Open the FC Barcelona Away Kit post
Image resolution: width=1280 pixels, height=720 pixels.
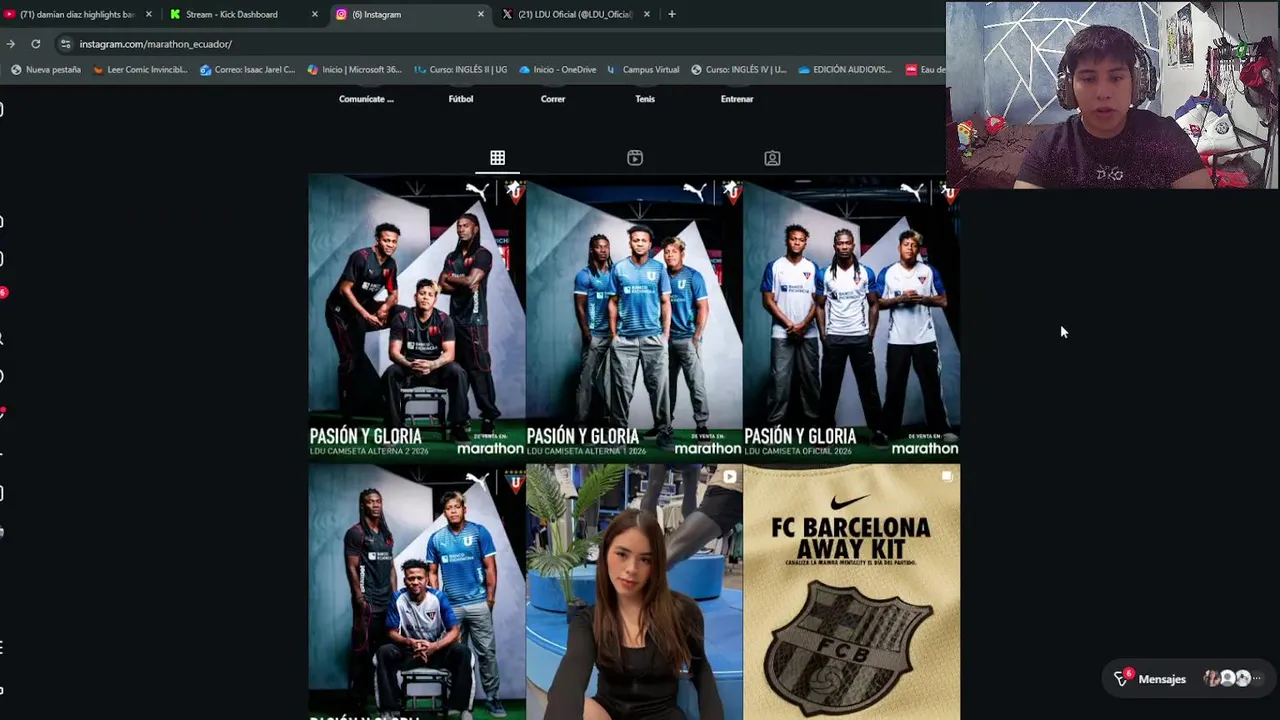pyautogui.click(x=852, y=592)
